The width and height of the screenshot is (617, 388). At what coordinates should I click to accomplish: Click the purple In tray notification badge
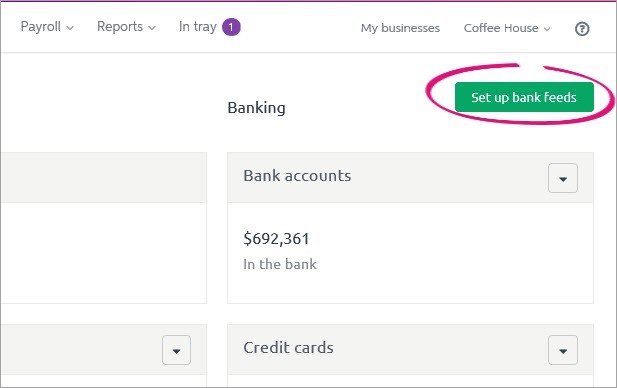pyautogui.click(x=231, y=27)
